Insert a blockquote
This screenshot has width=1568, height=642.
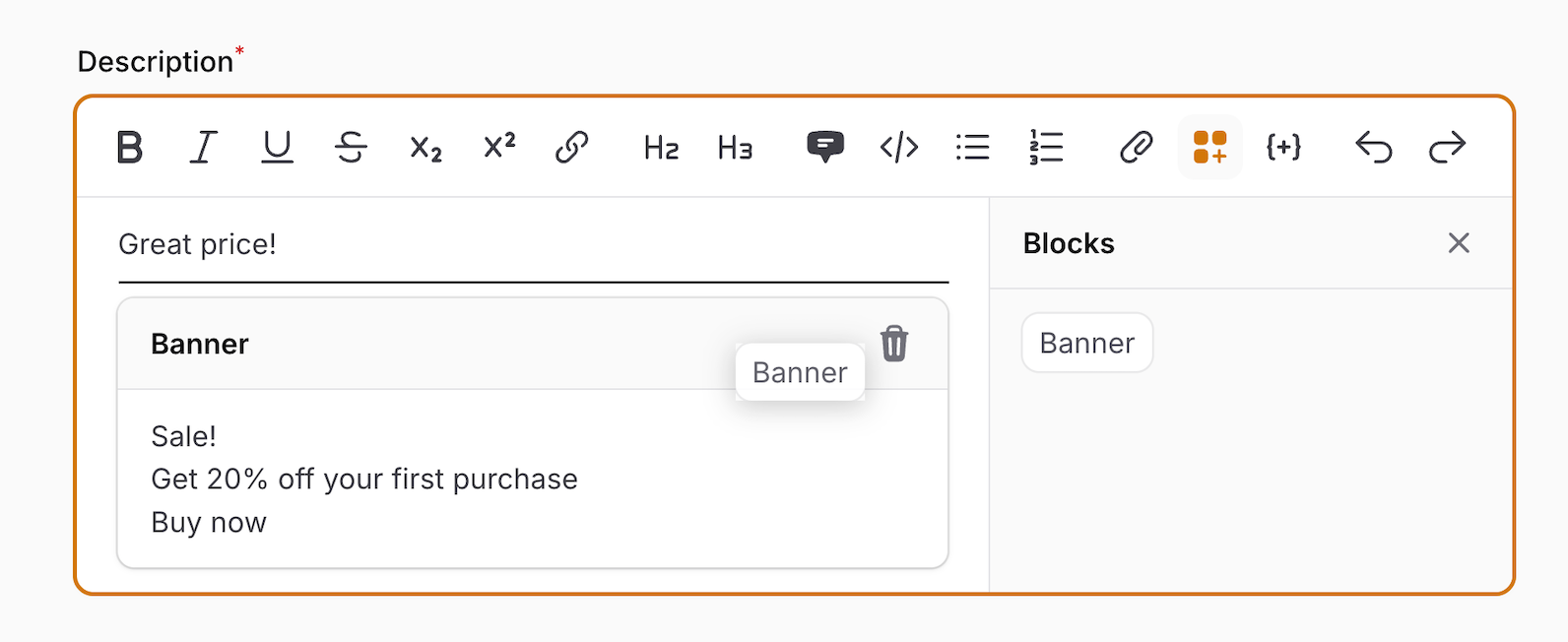(824, 148)
